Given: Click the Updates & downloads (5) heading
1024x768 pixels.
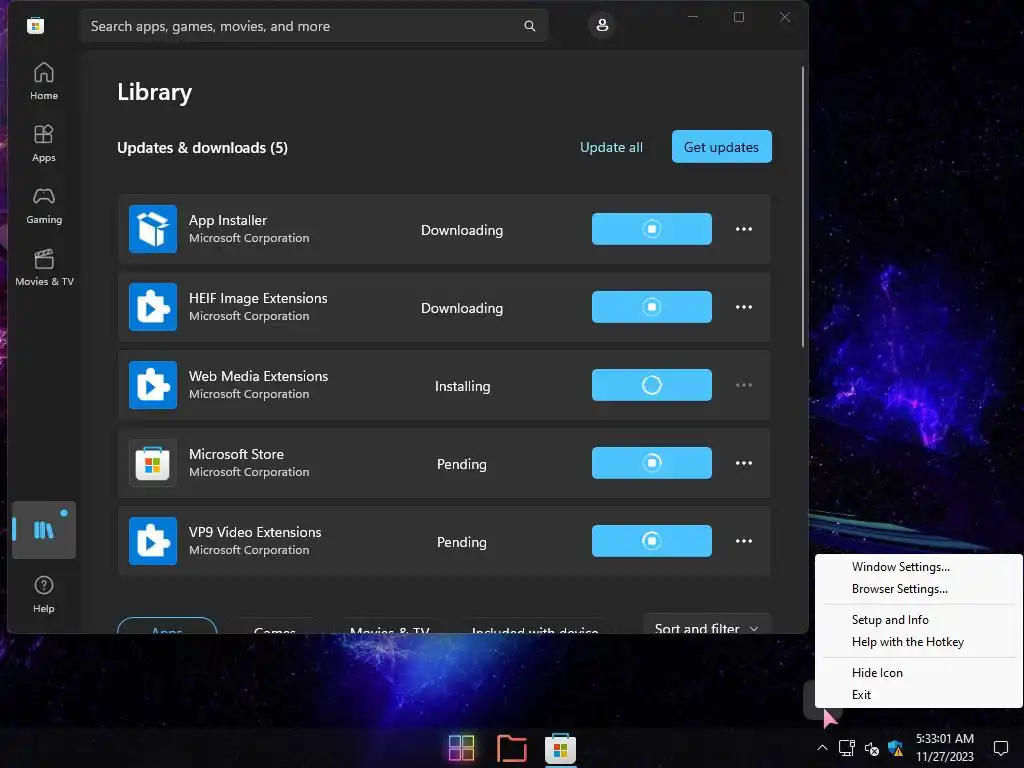Looking at the screenshot, I should pos(202,148).
